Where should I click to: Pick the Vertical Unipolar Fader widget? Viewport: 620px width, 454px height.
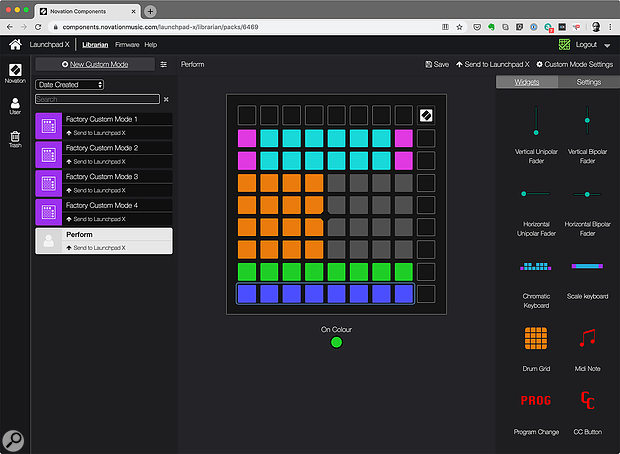tap(536, 135)
